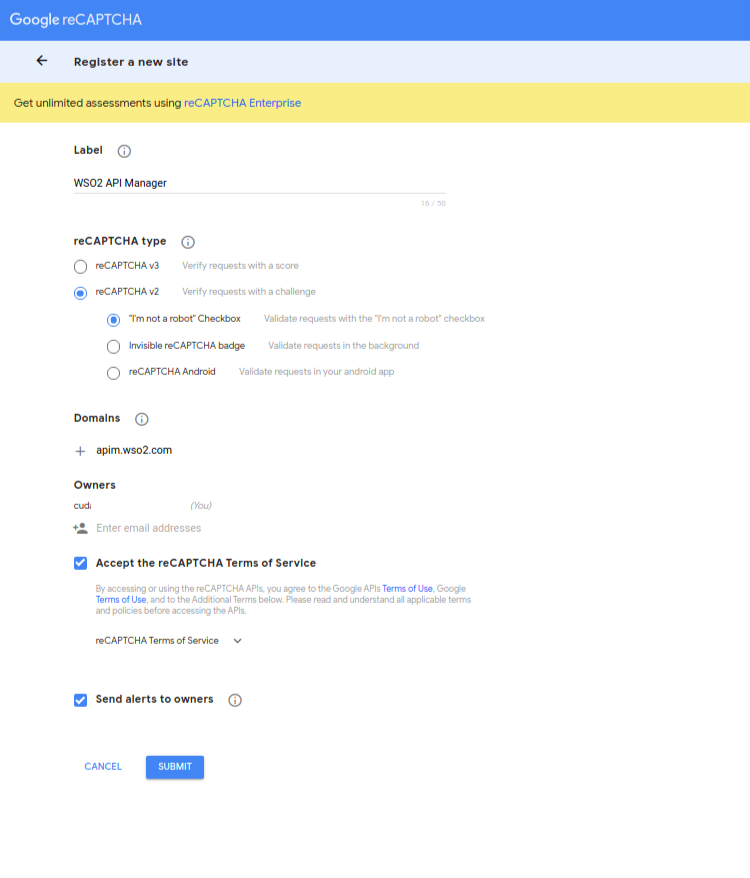Image resolution: width=750 pixels, height=878 pixels.
Task: Click the Google reCAPTCHA logo
Action: [x=76, y=20]
